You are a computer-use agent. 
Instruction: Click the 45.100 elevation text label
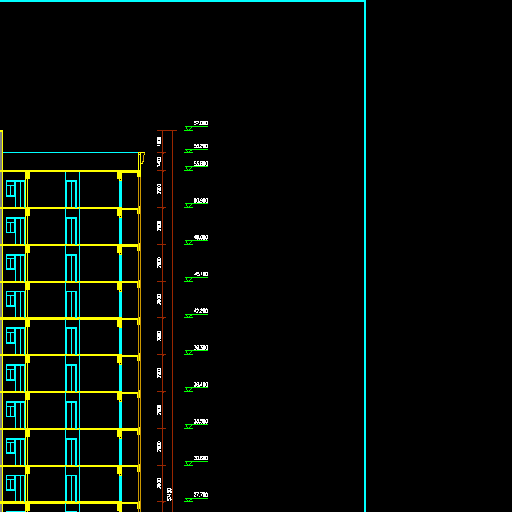click(x=201, y=274)
